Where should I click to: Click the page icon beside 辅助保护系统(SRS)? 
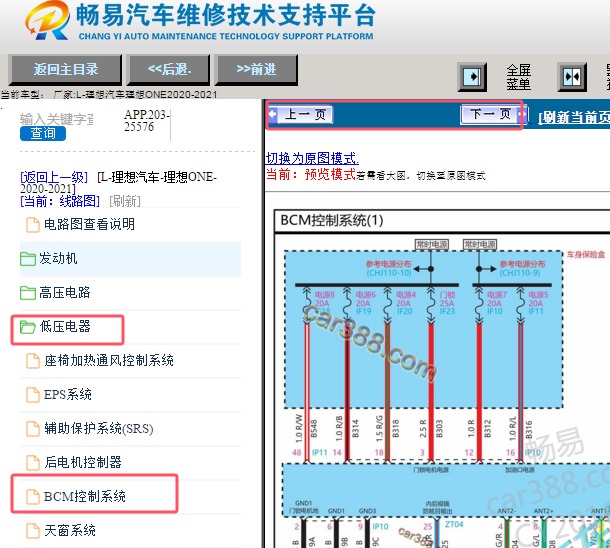point(33,429)
